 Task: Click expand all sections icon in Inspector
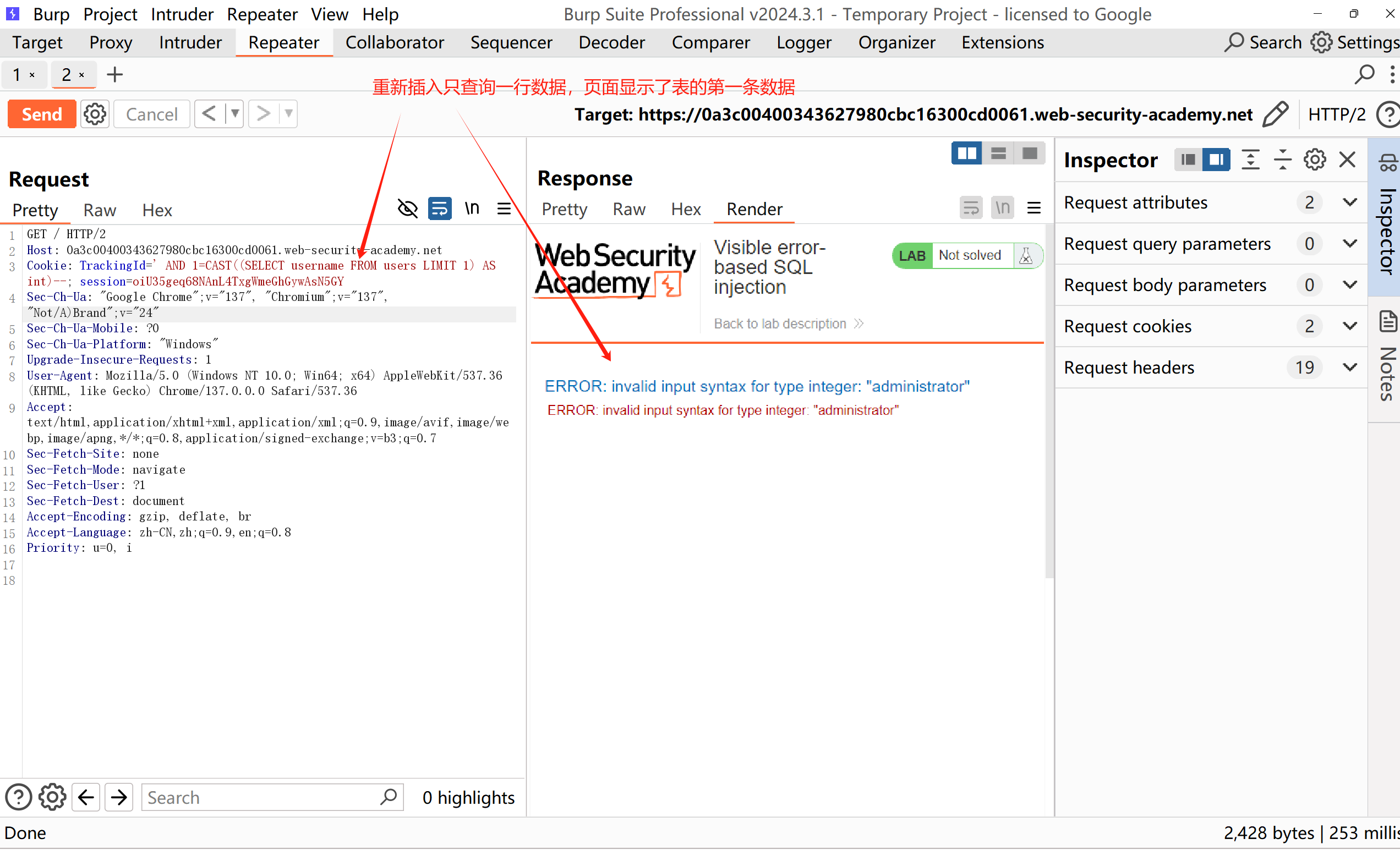click(x=1250, y=160)
